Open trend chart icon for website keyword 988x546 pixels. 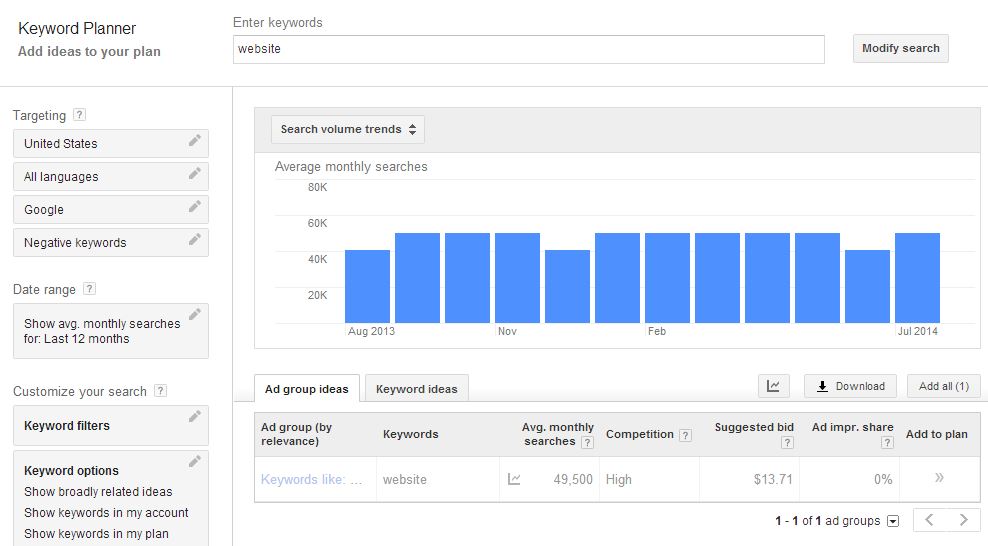514,479
